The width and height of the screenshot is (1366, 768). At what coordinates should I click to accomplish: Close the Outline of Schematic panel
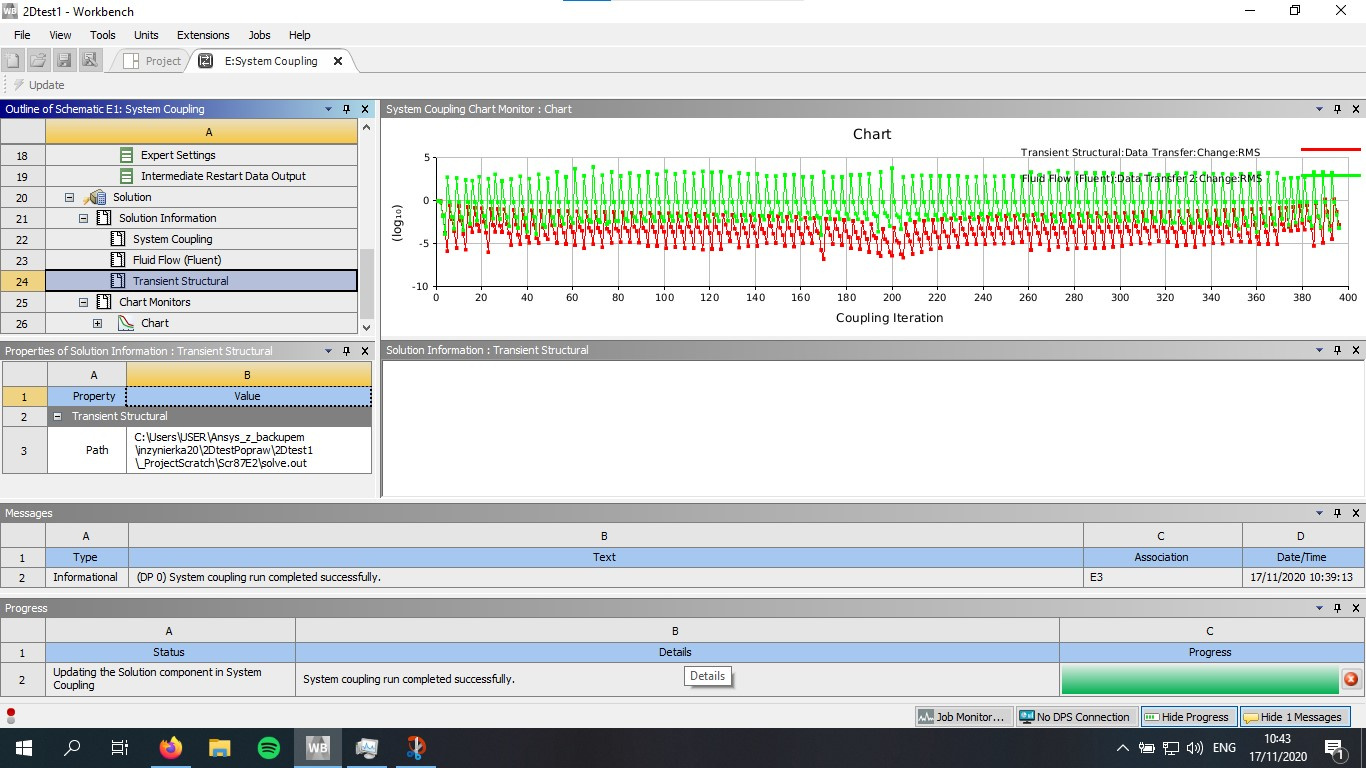[x=364, y=109]
